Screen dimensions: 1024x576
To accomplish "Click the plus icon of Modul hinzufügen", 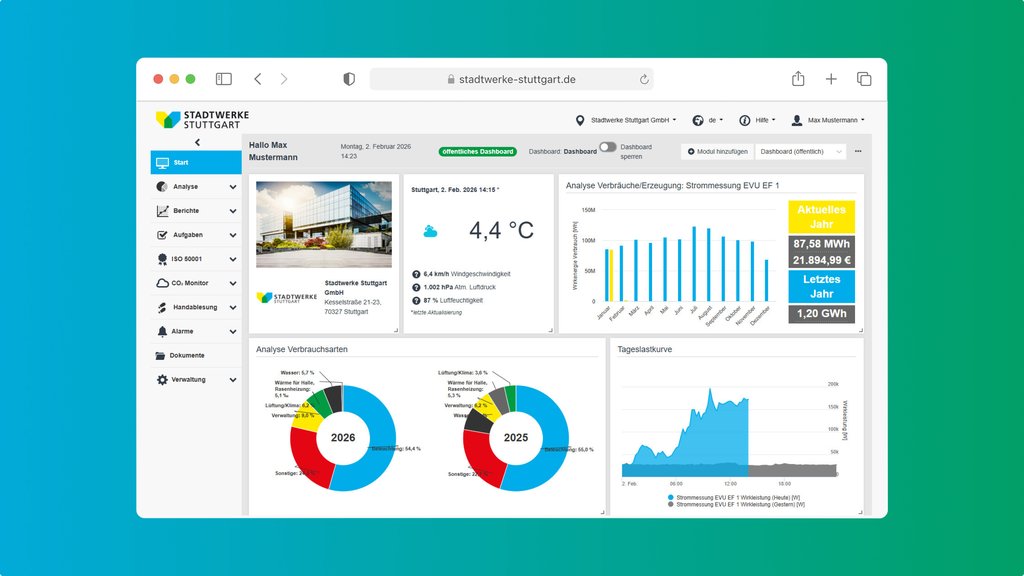I will click(x=691, y=152).
